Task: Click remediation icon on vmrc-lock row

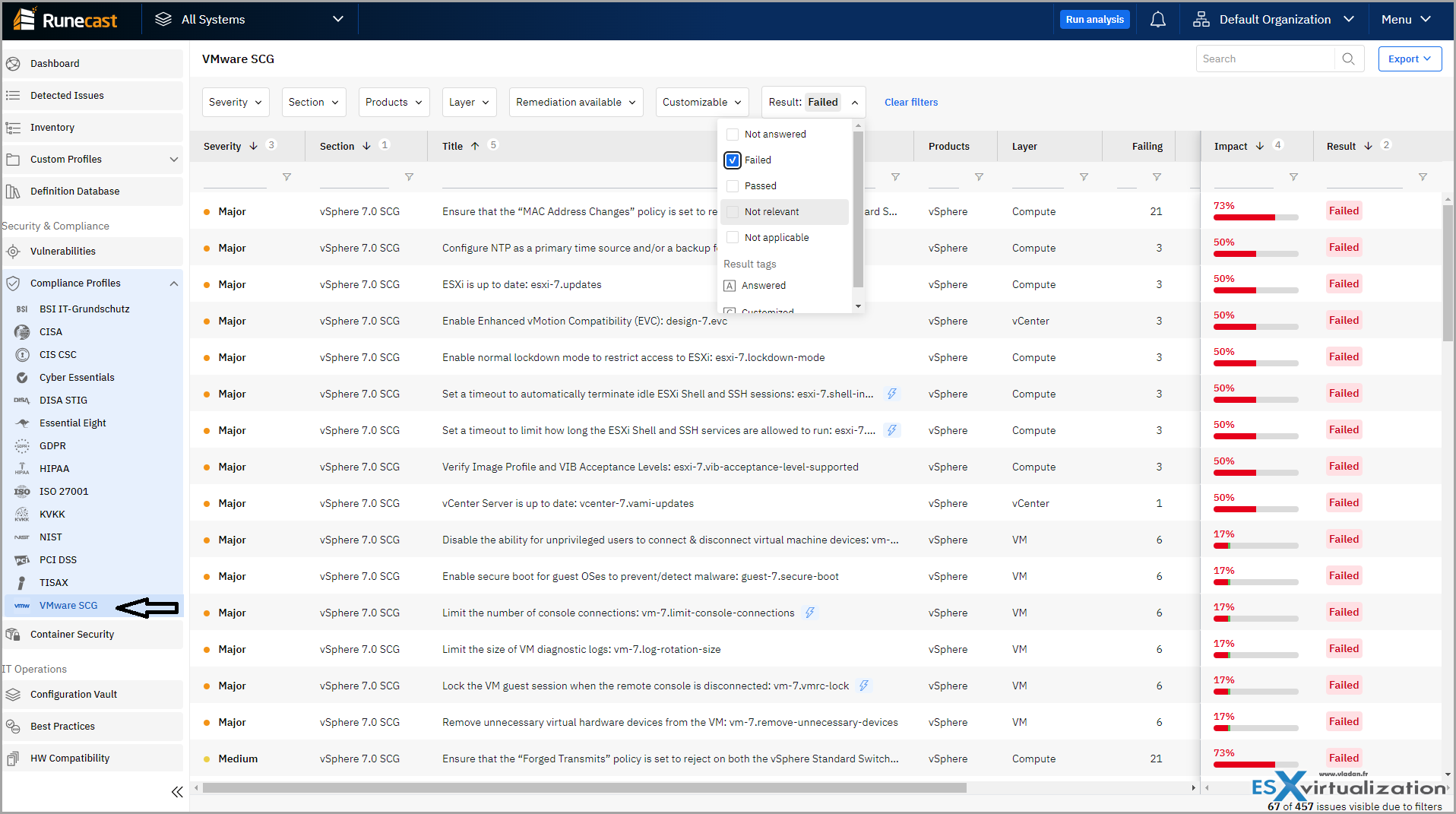Action: point(864,686)
